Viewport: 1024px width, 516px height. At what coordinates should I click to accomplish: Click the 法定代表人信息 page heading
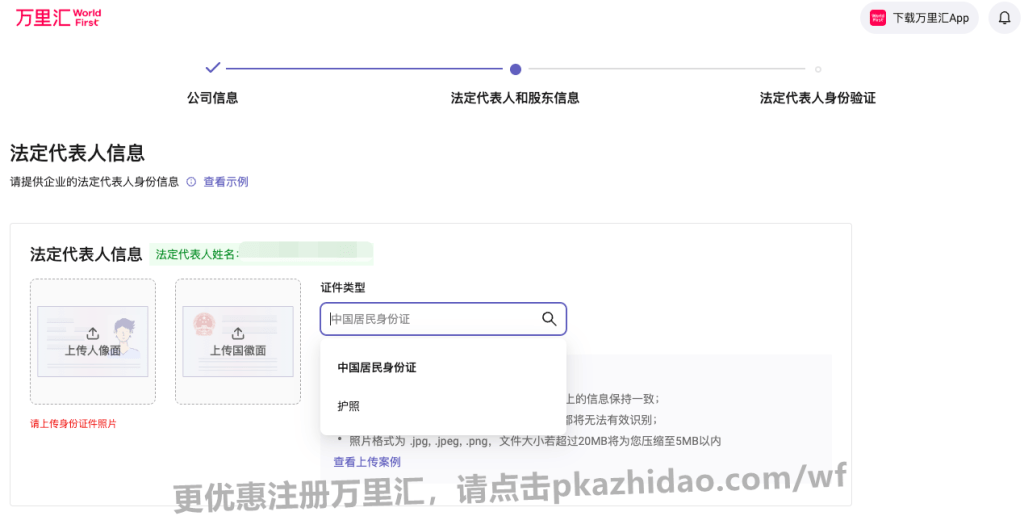(77, 153)
